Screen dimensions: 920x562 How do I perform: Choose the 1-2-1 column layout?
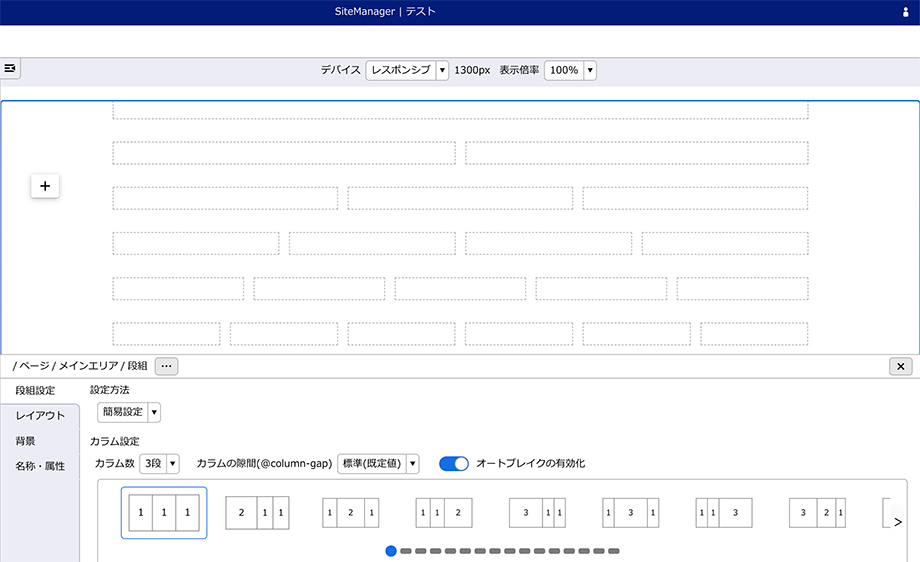coord(351,513)
